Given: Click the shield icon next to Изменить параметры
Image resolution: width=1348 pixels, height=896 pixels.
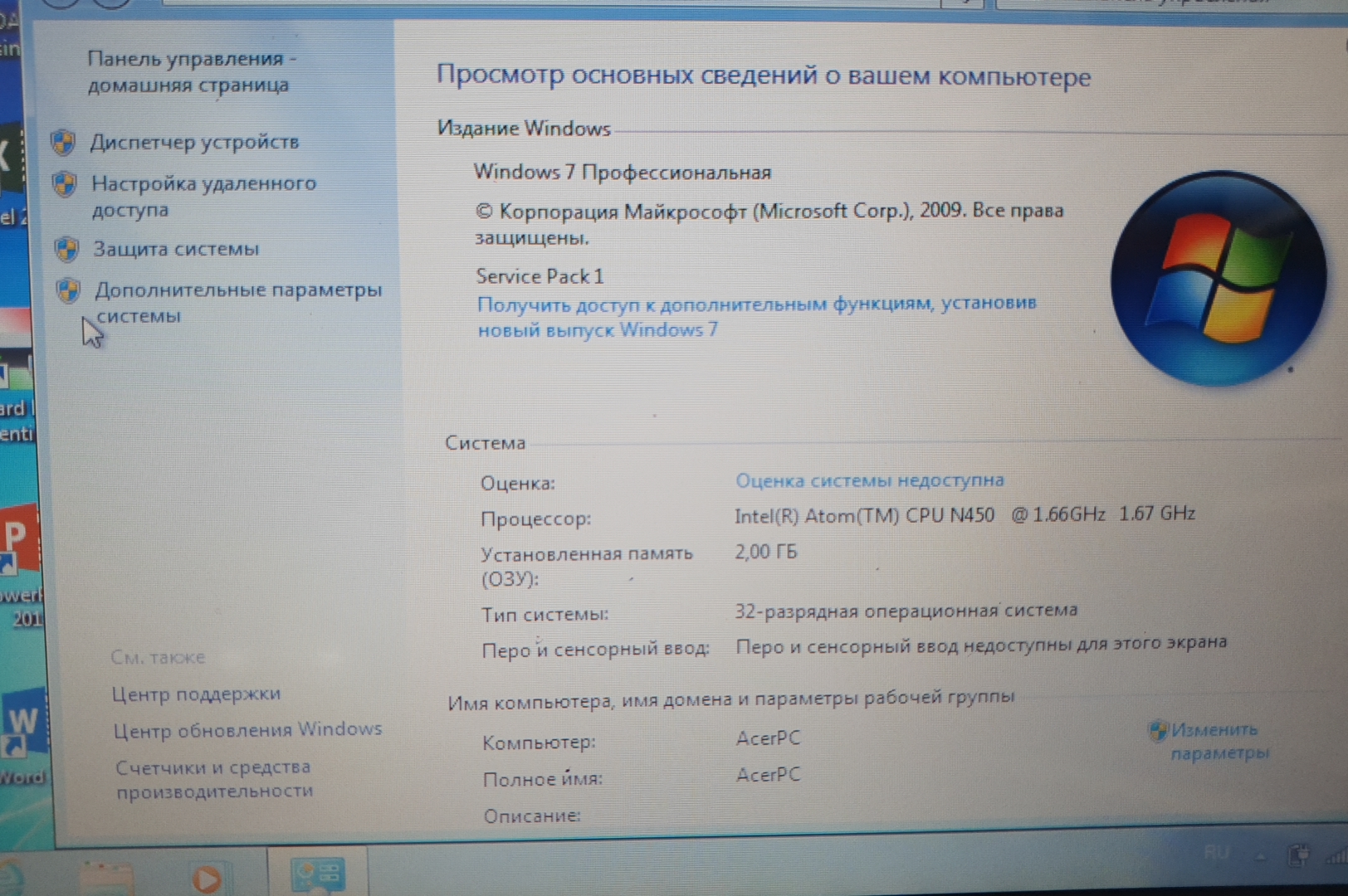Looking at the screenshot, I should coord(1158,730).
